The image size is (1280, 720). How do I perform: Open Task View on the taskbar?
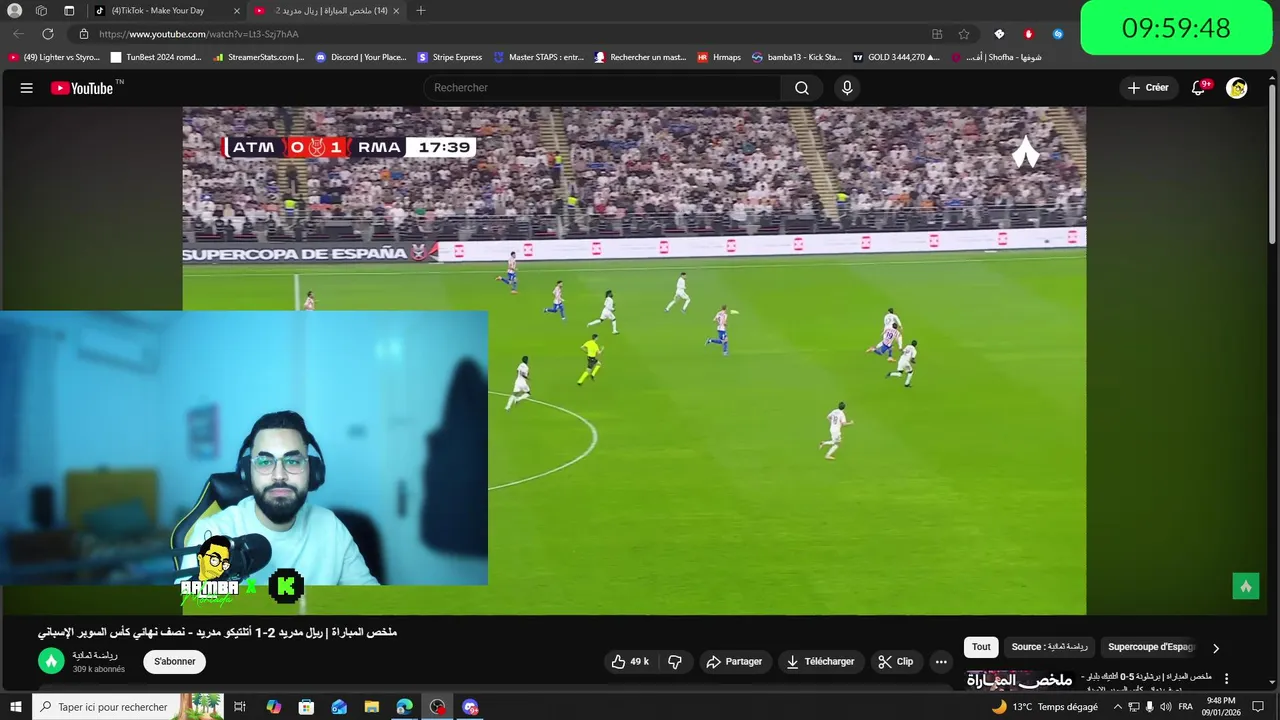coord(240,707)
